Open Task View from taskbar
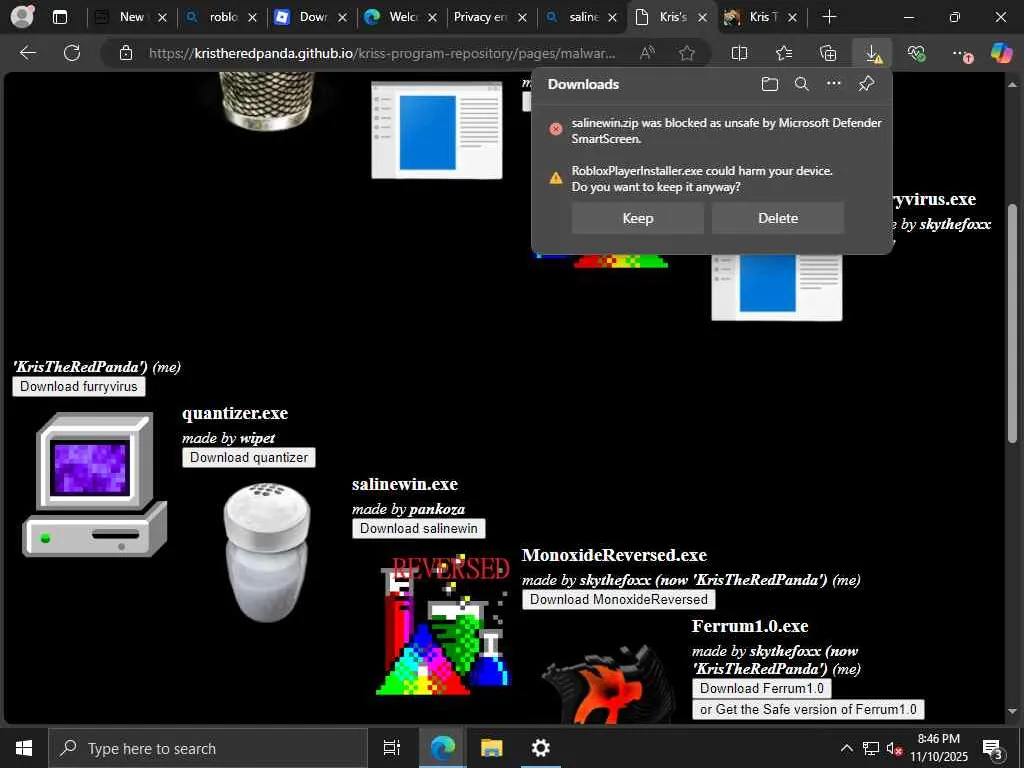 tap(391, 748)
